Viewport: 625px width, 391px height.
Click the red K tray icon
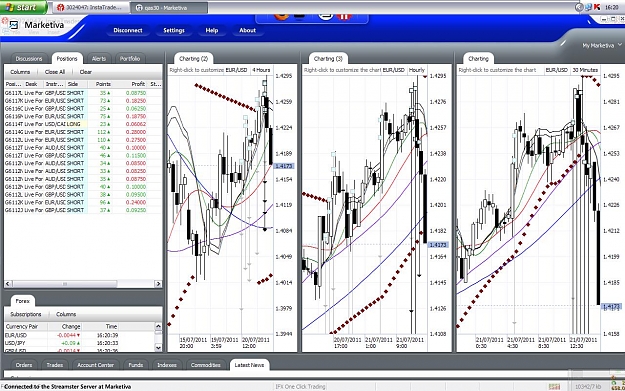pos(597,7)
